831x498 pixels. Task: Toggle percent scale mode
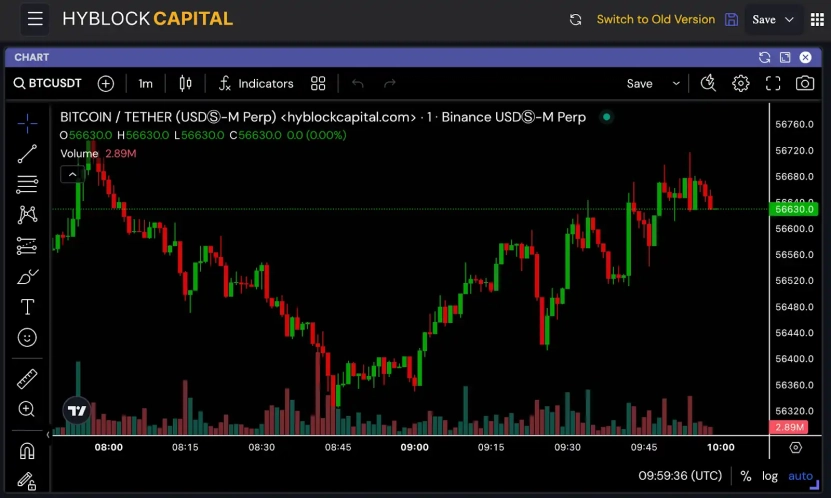tap(746, 476)
